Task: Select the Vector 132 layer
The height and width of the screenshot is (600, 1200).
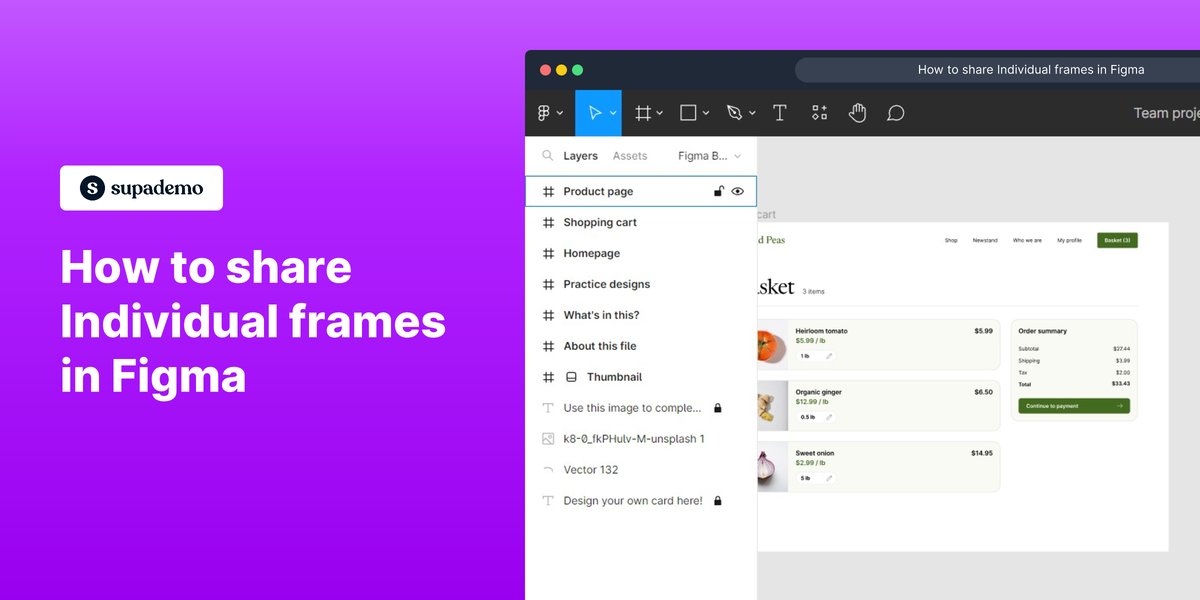Action: coord(589,469)
